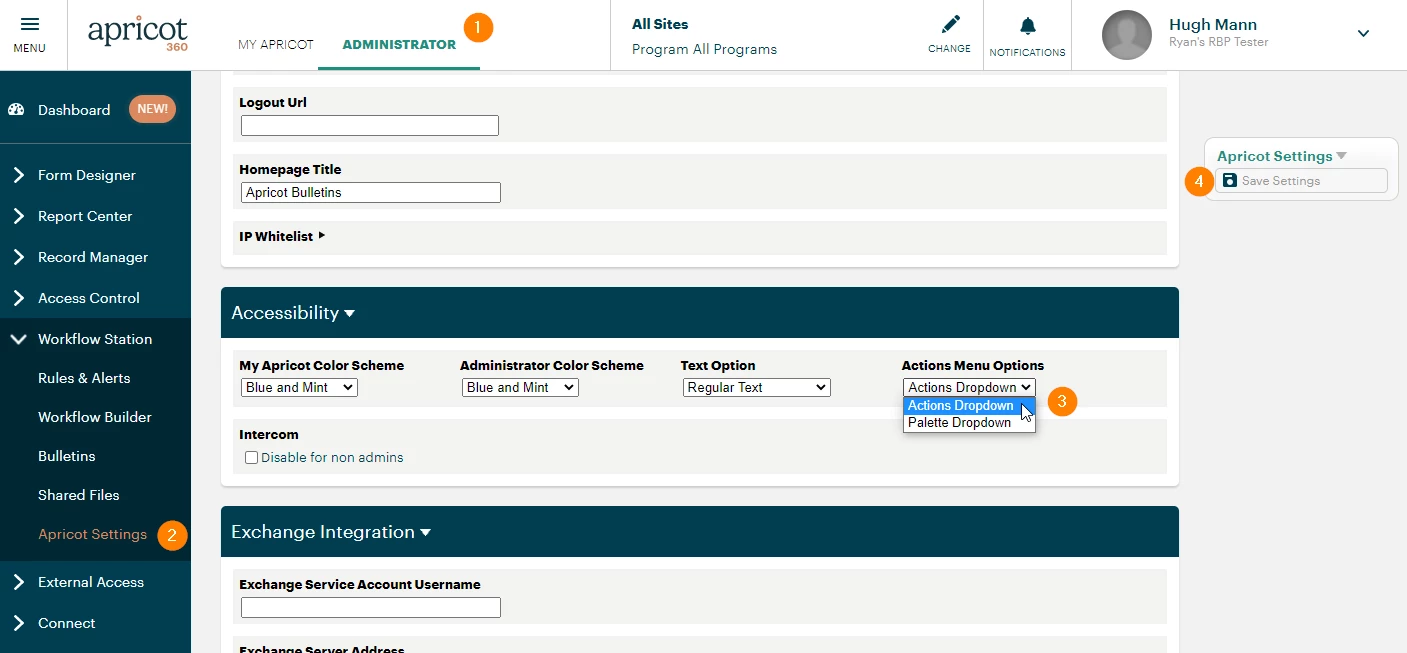Click the Intercom label
The height and width of the screenshot is (653, 1407).
(269, 435)
